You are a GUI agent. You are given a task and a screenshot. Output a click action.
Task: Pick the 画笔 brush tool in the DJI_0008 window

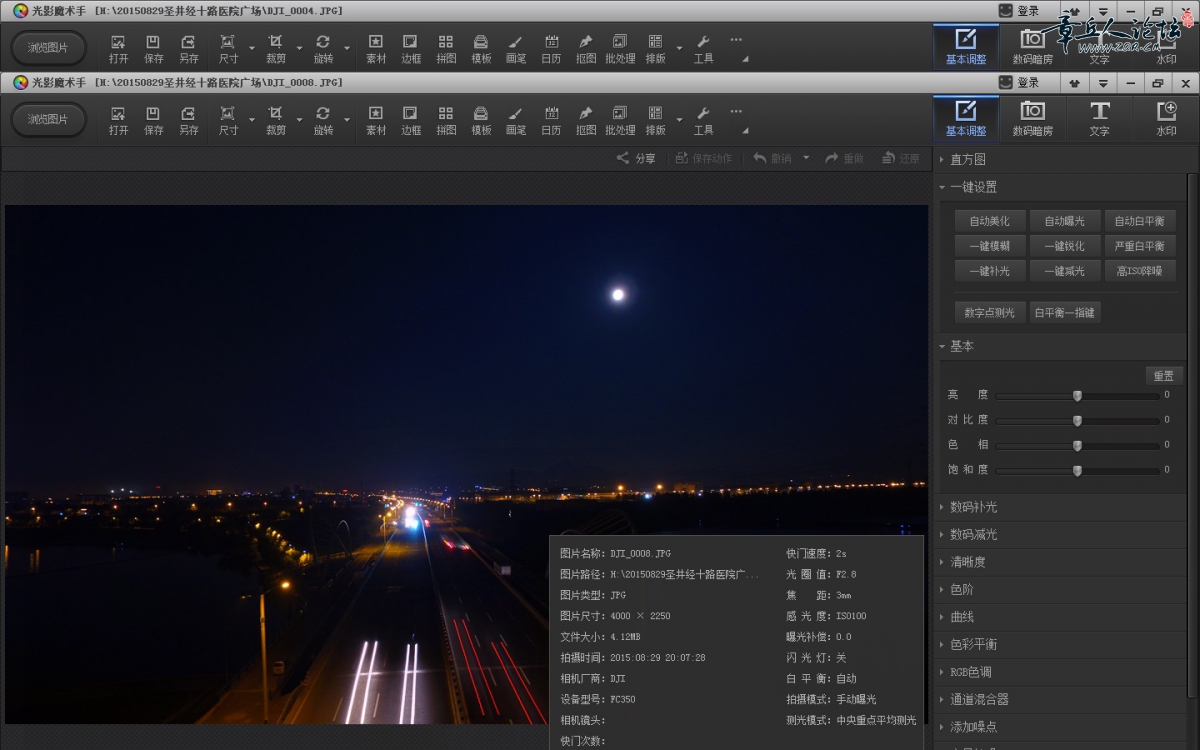tap(516, 120)
